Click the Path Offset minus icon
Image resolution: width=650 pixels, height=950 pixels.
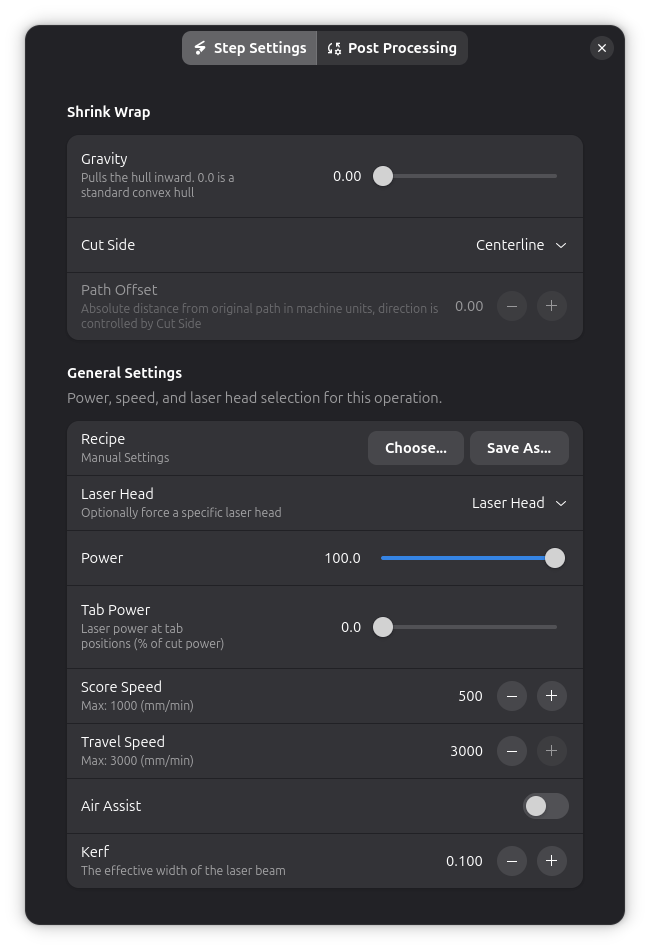[512, 306]
